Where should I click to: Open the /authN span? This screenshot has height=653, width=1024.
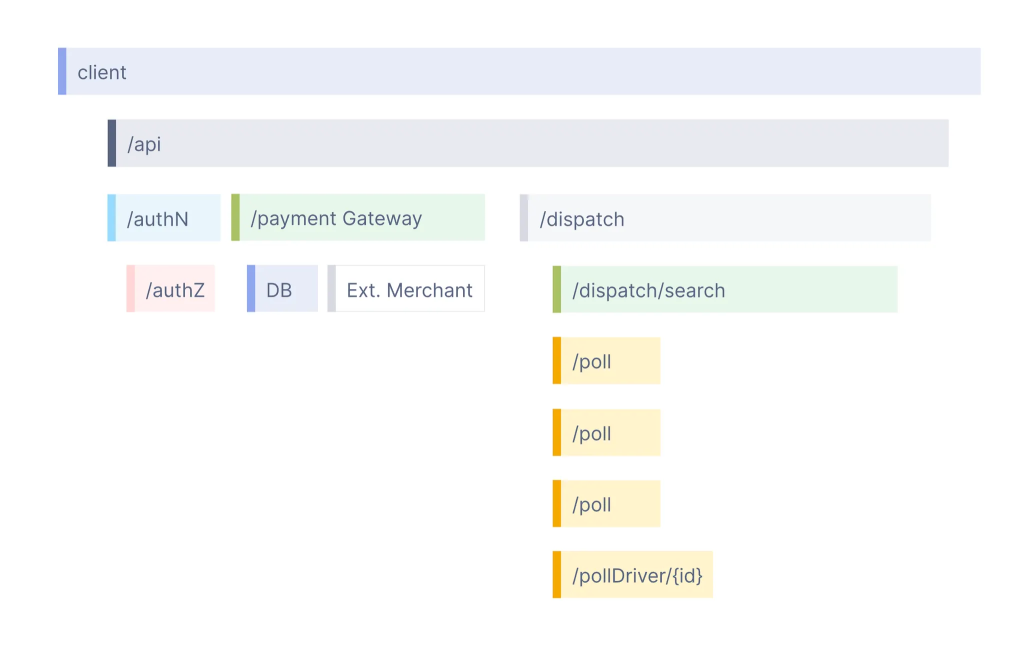pos(166,218)
